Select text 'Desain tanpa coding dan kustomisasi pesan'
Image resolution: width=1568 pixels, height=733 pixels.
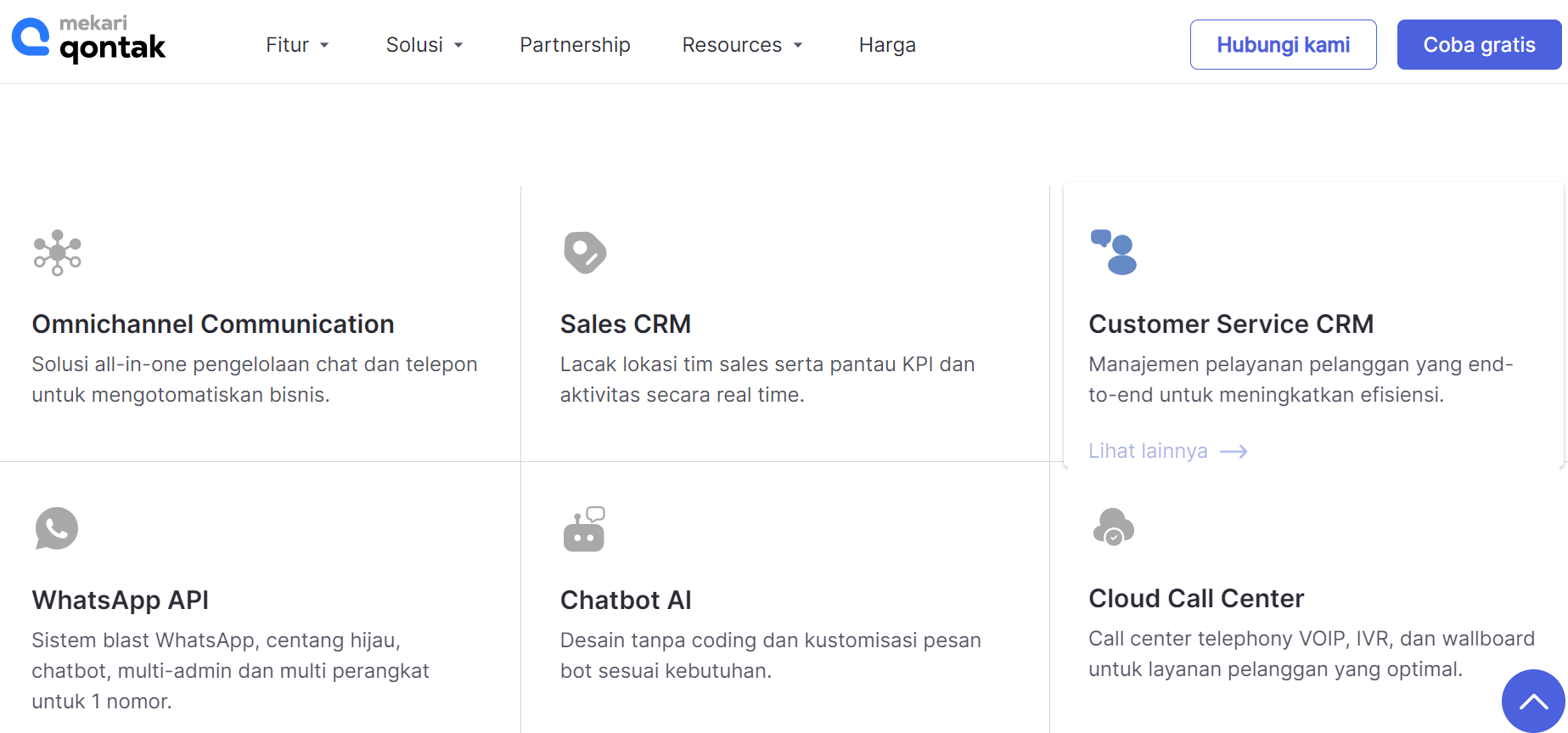(x=770, y=640)
